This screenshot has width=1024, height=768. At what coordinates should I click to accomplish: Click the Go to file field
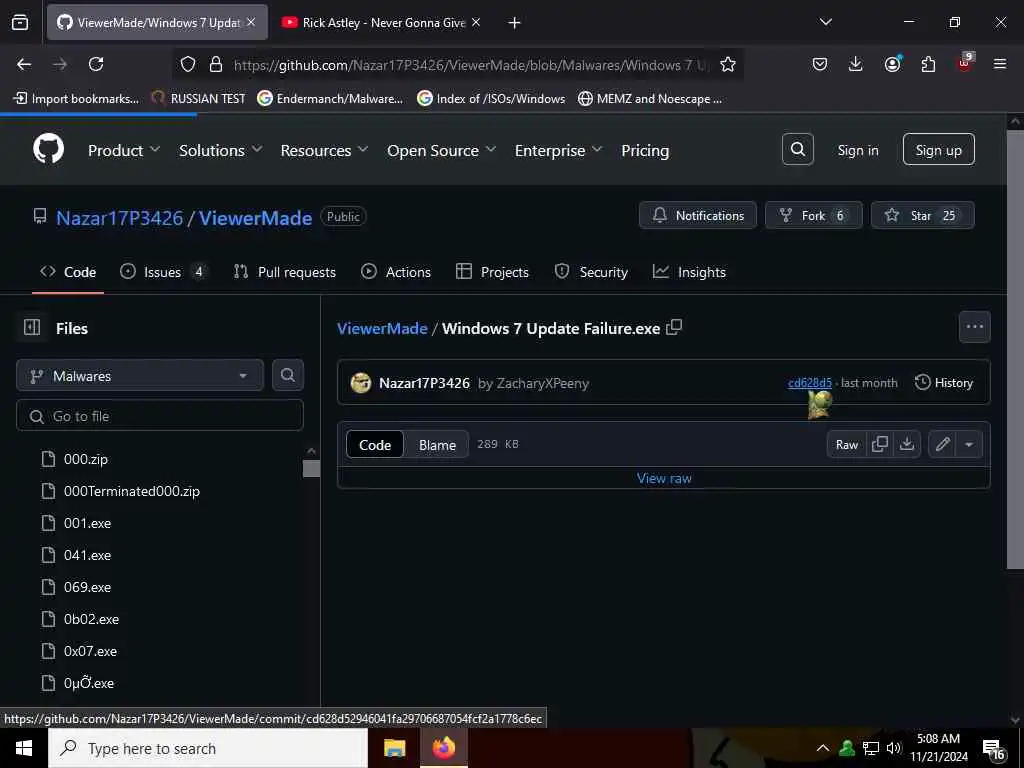(x=160, y=415)
